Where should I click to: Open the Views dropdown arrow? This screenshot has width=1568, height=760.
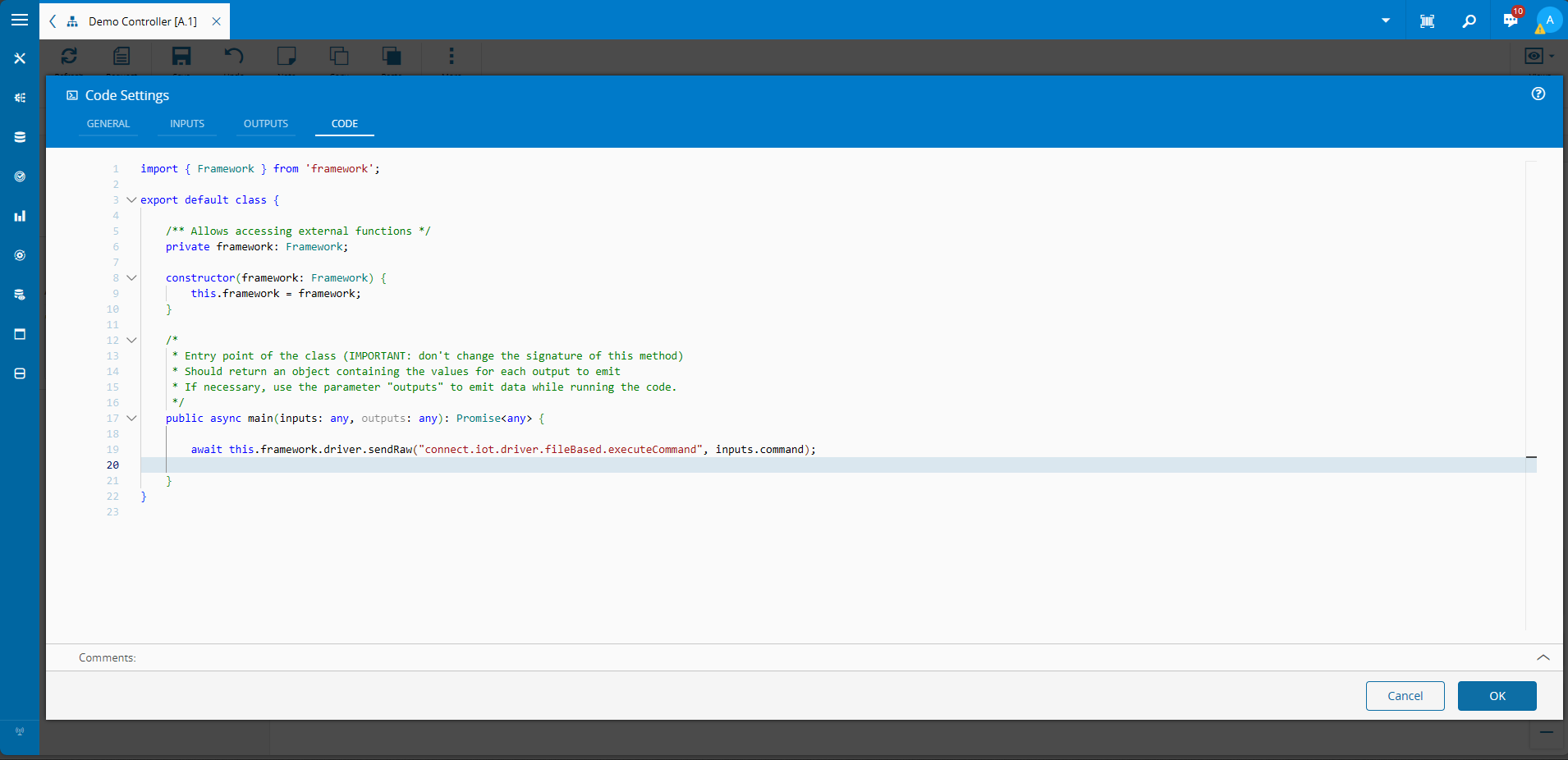1552,56
